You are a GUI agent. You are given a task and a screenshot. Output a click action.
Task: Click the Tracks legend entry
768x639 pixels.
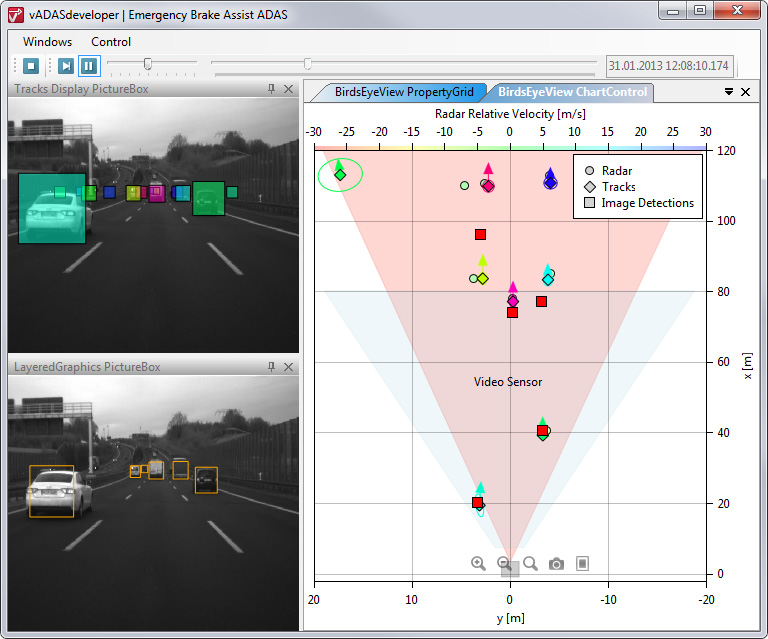[610, 187]
